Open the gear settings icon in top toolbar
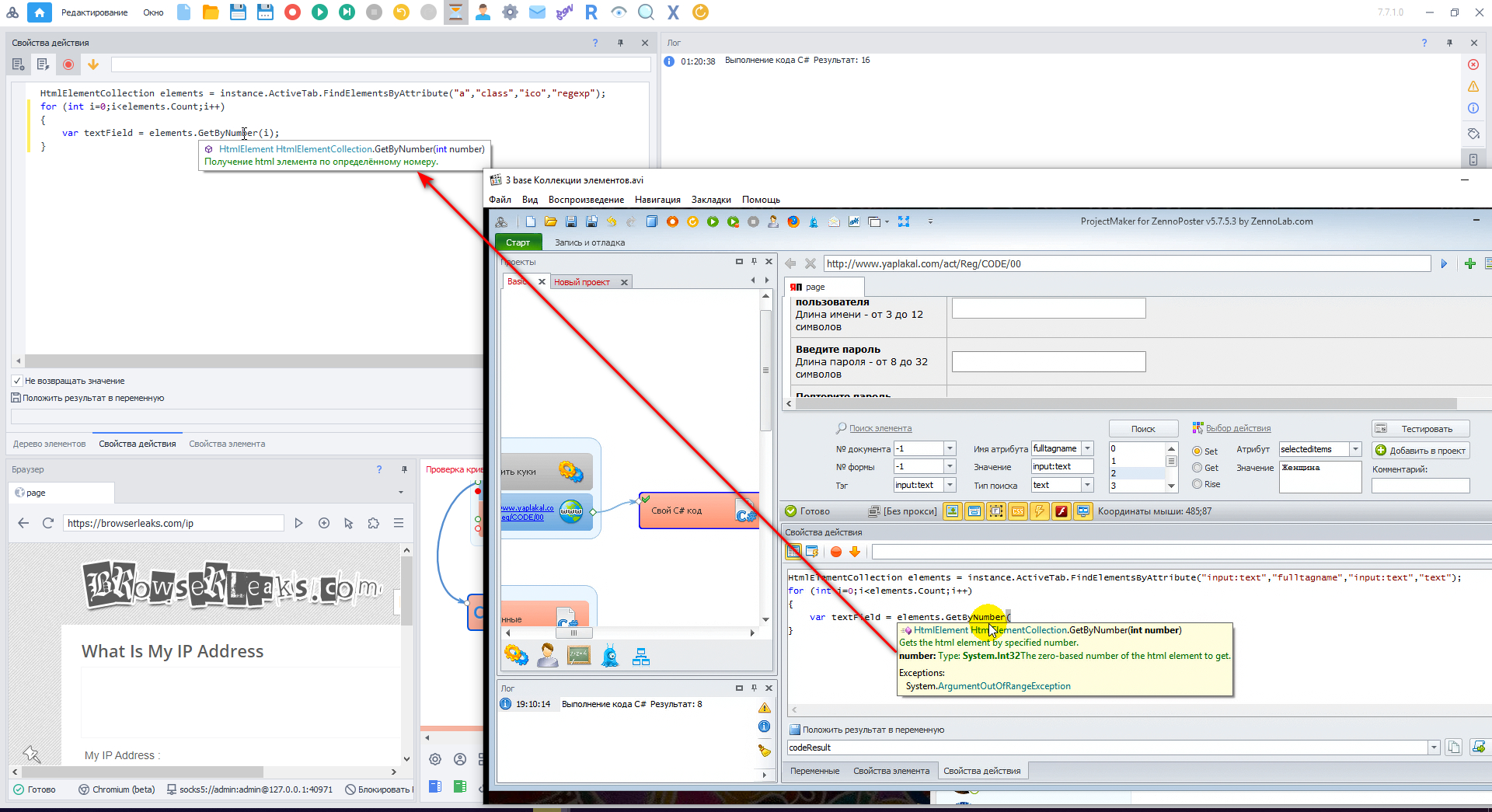 point(510,12)
